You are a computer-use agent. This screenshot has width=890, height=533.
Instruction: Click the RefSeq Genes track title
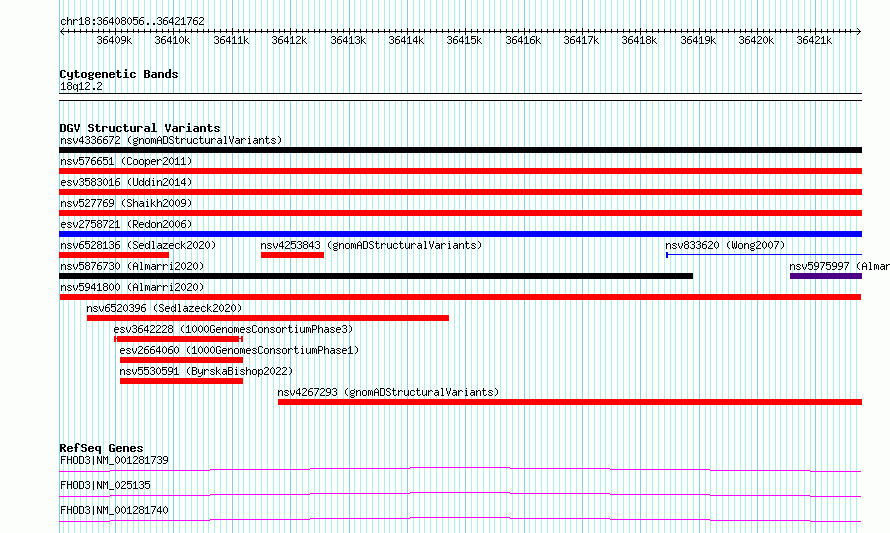point(101,448)
